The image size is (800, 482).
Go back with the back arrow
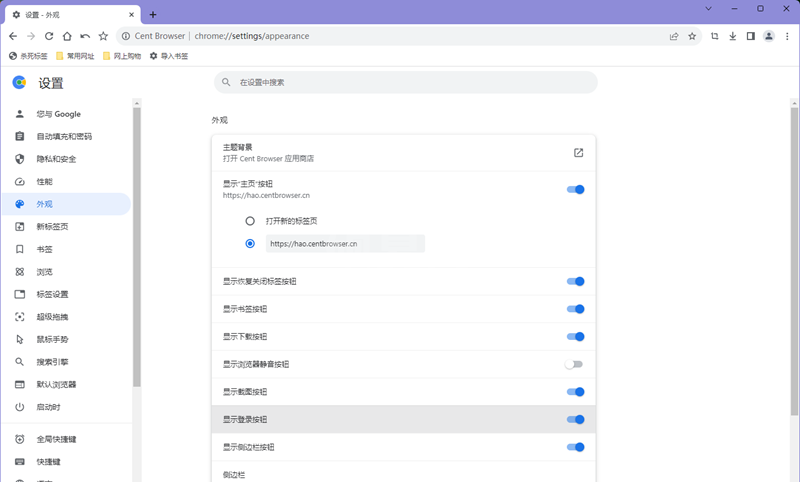(13, 36)
